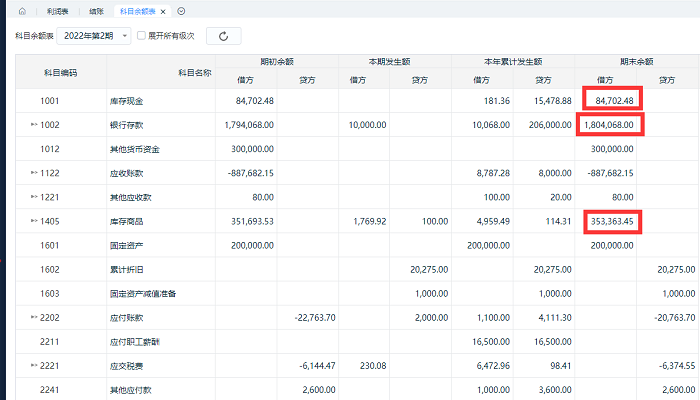Expand account 1405 库存商品 row
700x400 pixels.
34,221
